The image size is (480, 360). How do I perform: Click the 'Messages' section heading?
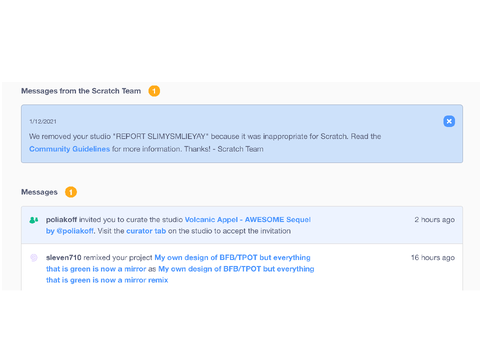tap(39, 192)
